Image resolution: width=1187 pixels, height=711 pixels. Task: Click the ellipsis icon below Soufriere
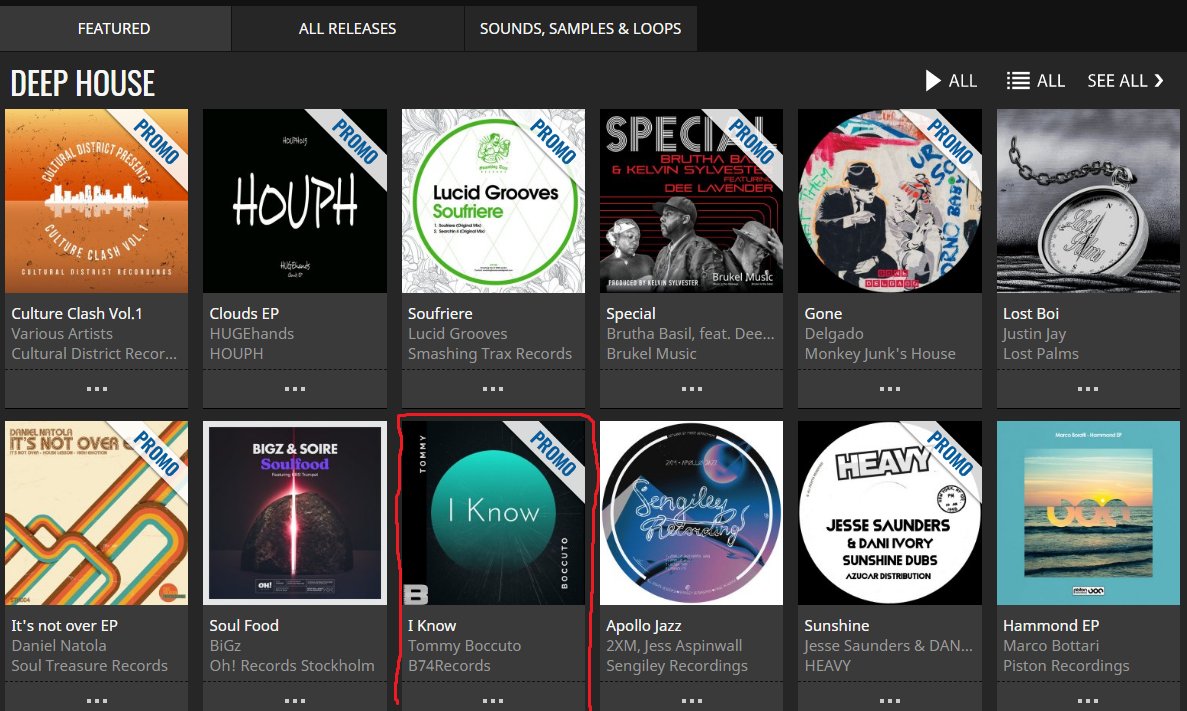click(x=493, y=388)
